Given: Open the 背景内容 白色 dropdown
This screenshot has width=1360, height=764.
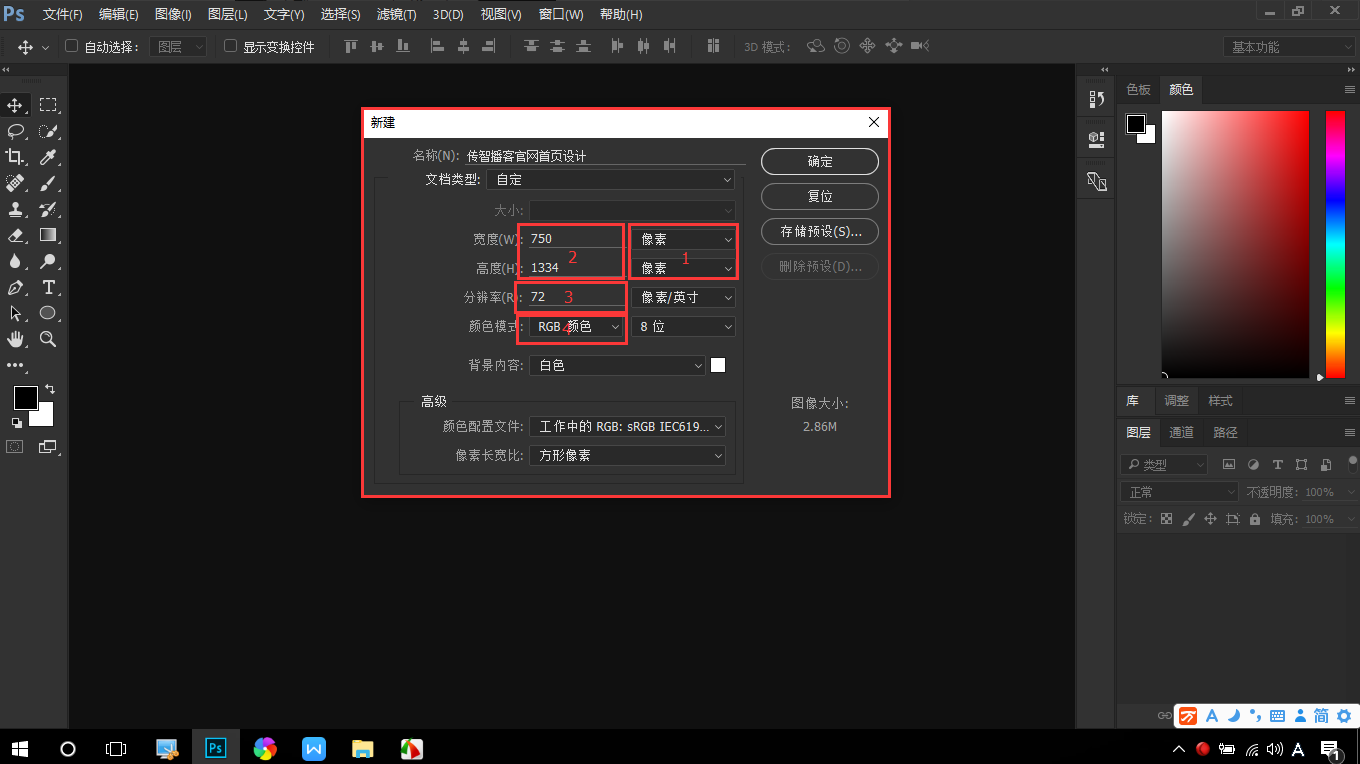Looking at the screenshot, I should tap(617, 366).
